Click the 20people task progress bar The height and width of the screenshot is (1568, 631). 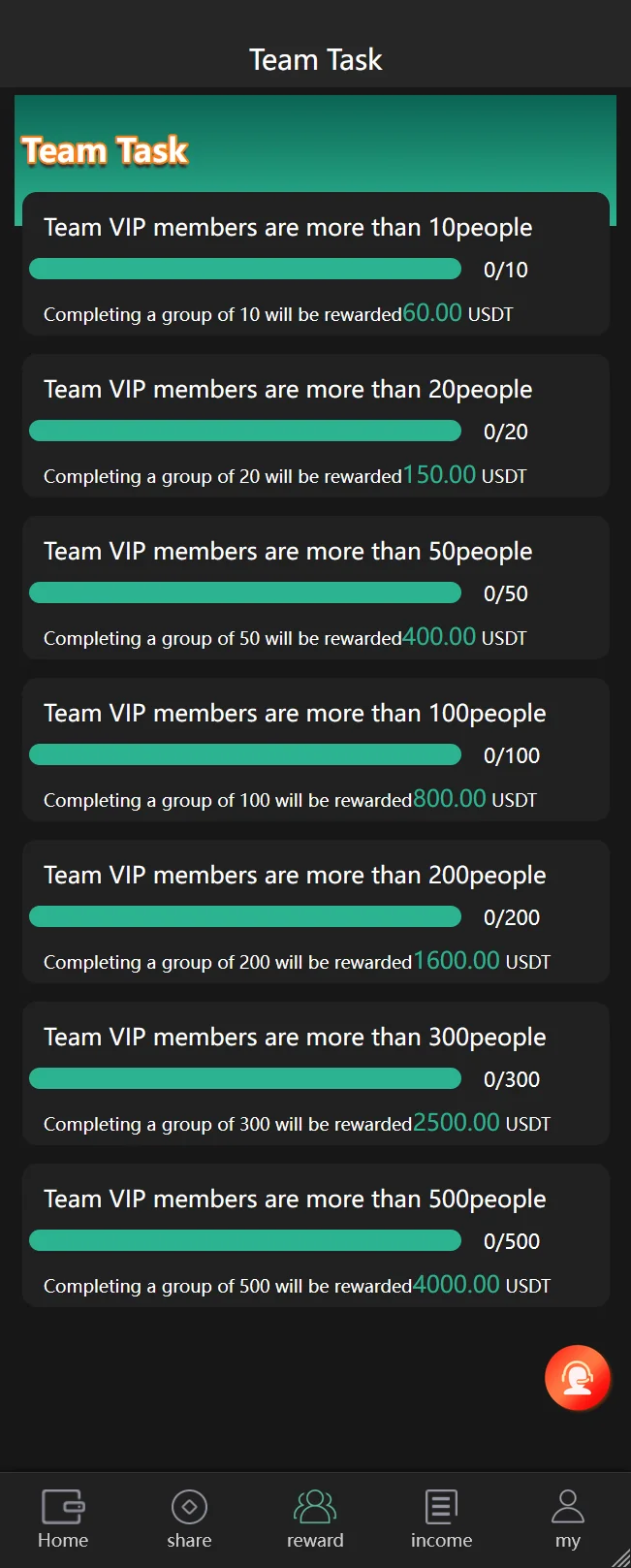[x=245, y=431]
